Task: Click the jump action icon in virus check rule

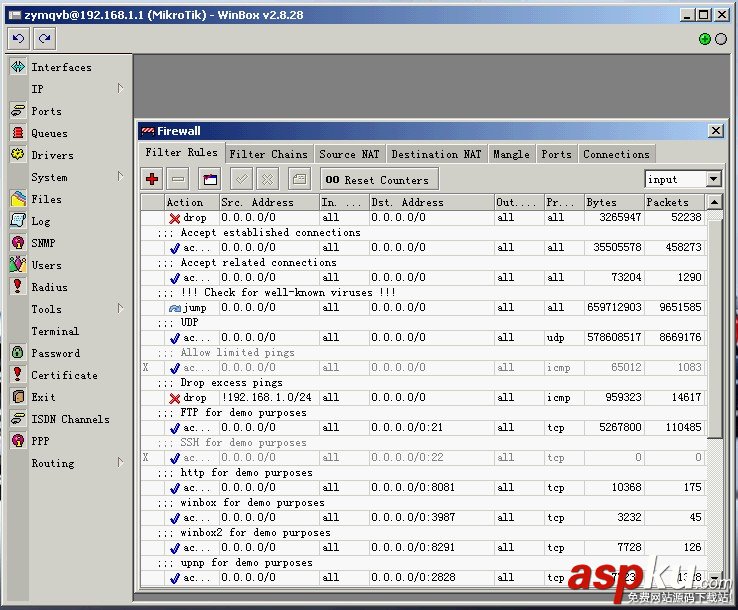Action: tap(175, 308)
